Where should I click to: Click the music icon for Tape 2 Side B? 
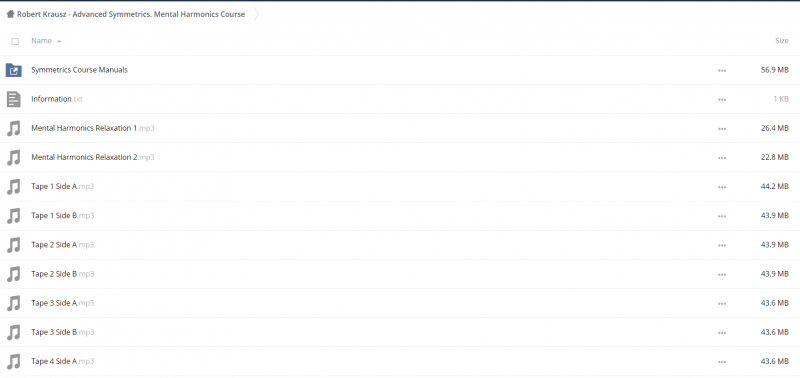pyautogui.click(x=14, y=274)
